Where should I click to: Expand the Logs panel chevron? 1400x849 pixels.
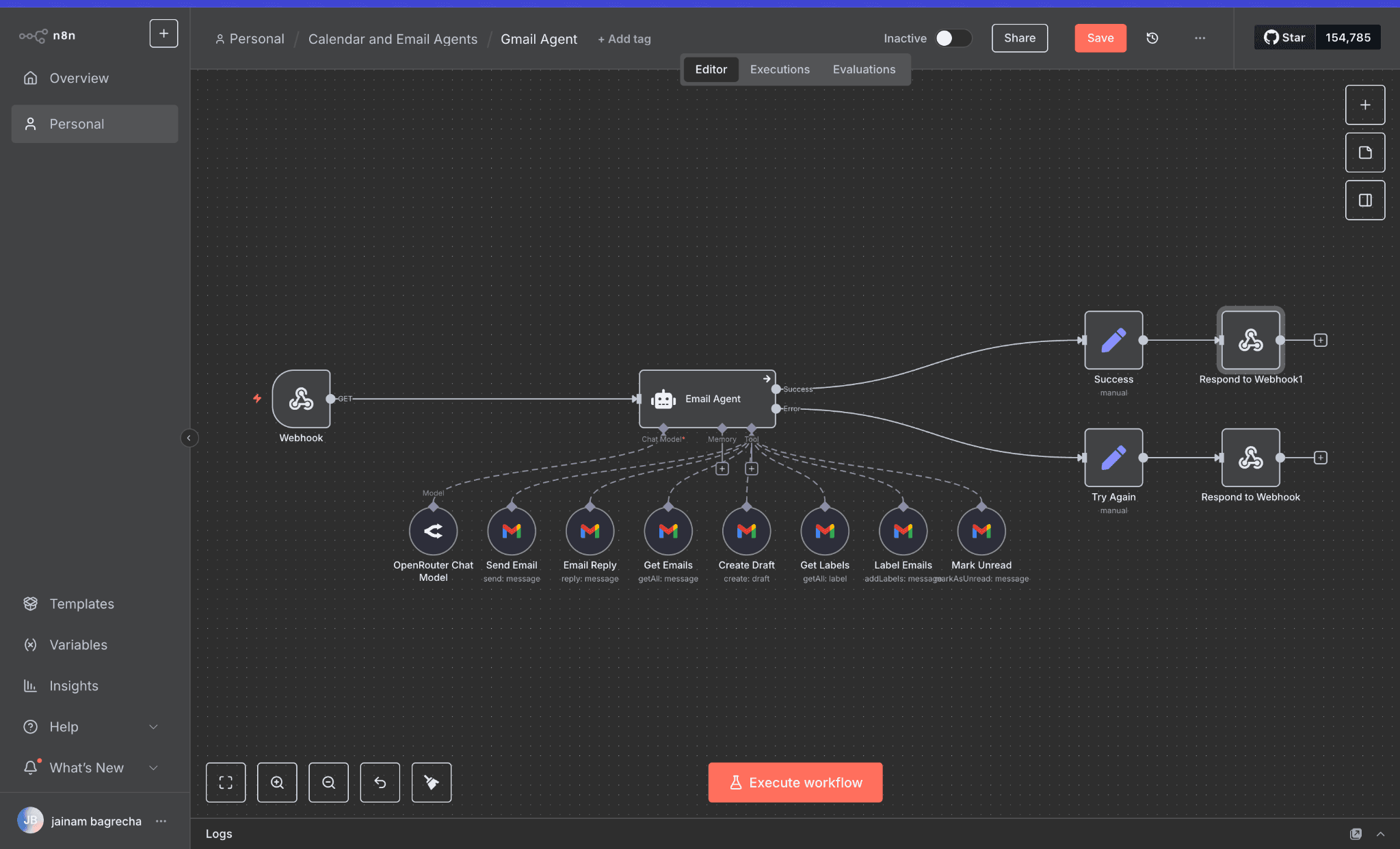point(1380,834)
